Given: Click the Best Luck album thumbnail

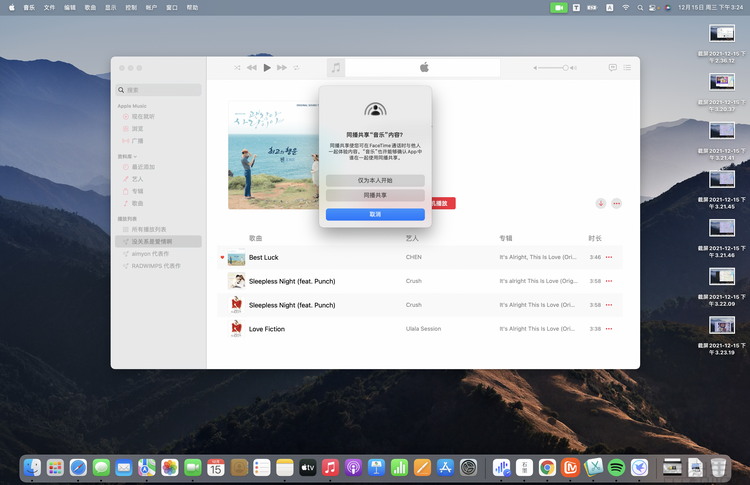Looking at the screenshot, I should click(x=236, y=257).
